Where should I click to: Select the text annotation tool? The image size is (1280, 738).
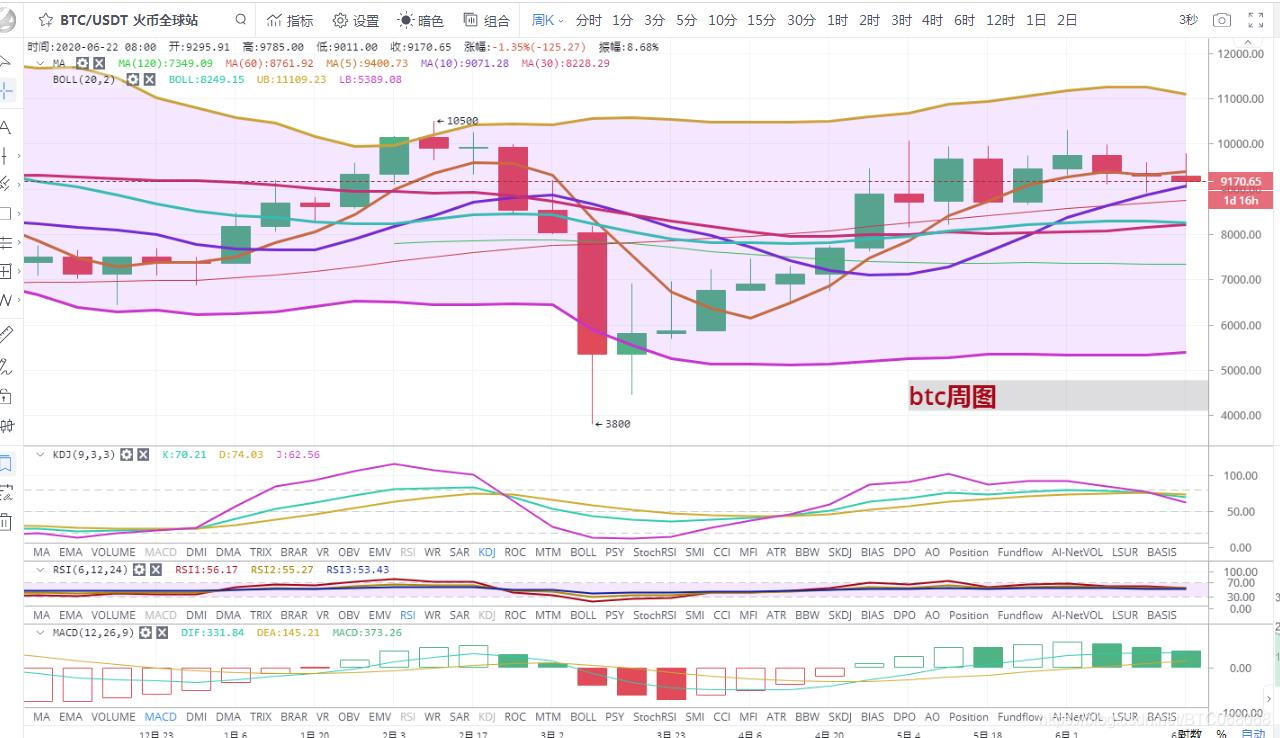pyautogui.click(x=6, y=127)
